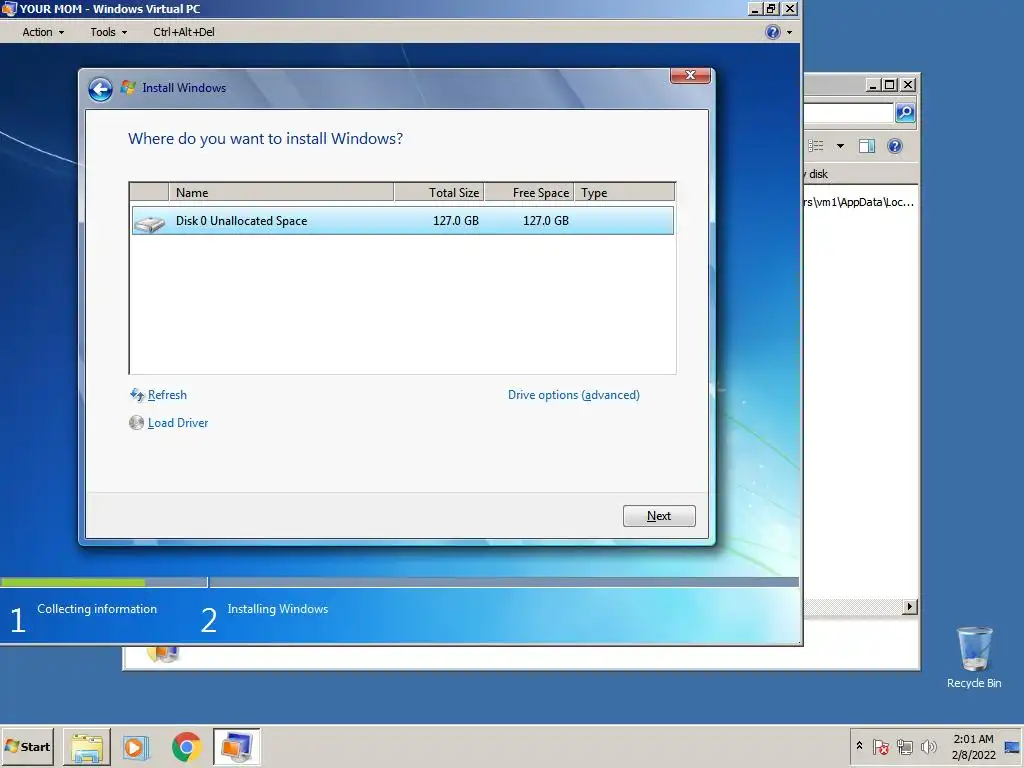Screen dimensions: 1024x768
Task: Send Ctrl+Alt+Del to the virtual machine
Action: point(184,32)
